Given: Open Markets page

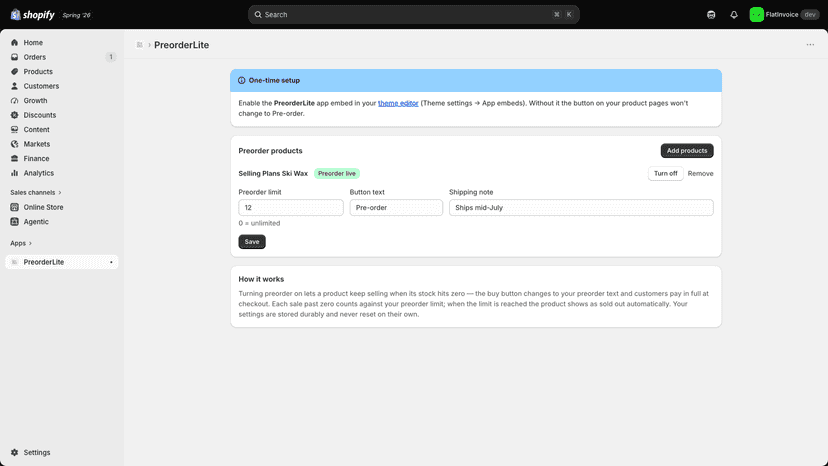Looking at the screenshot, I should [36, 144].
